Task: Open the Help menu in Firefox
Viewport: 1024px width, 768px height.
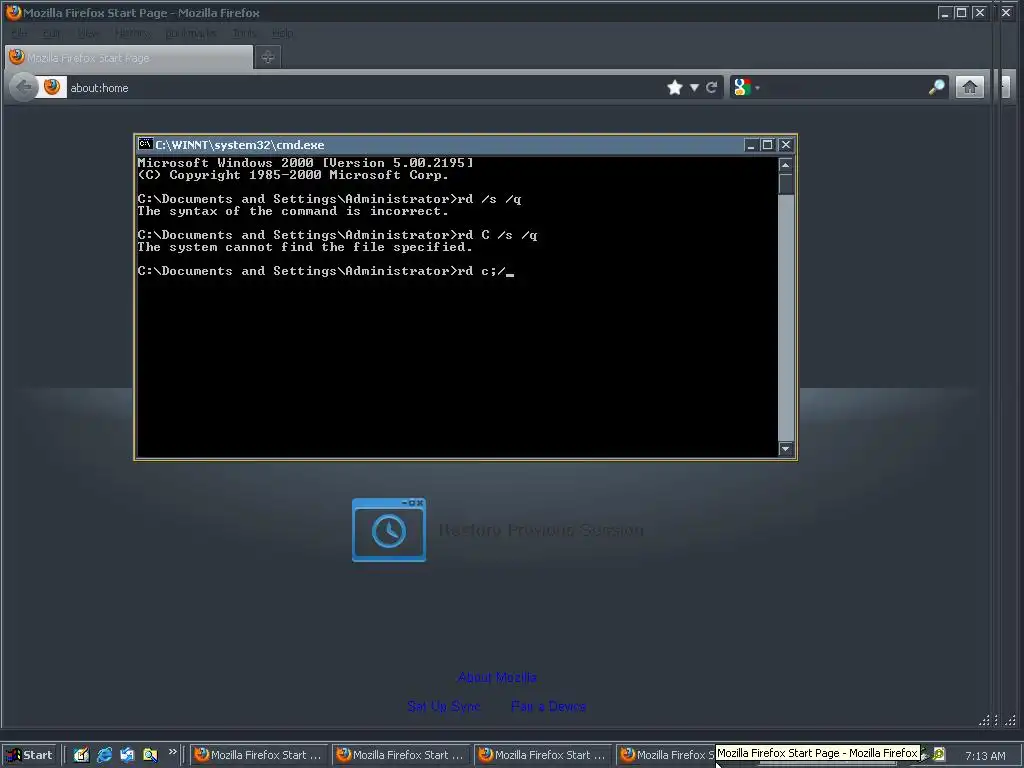Action: coord(282,33)
